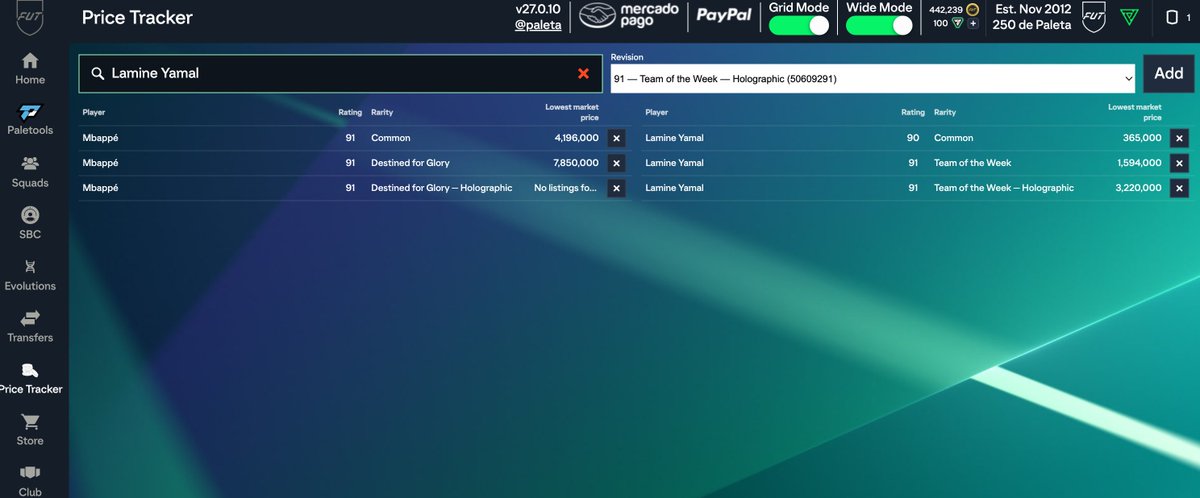
Task: Click the FUT logo at top left
Action: click(x=30, y=17)
